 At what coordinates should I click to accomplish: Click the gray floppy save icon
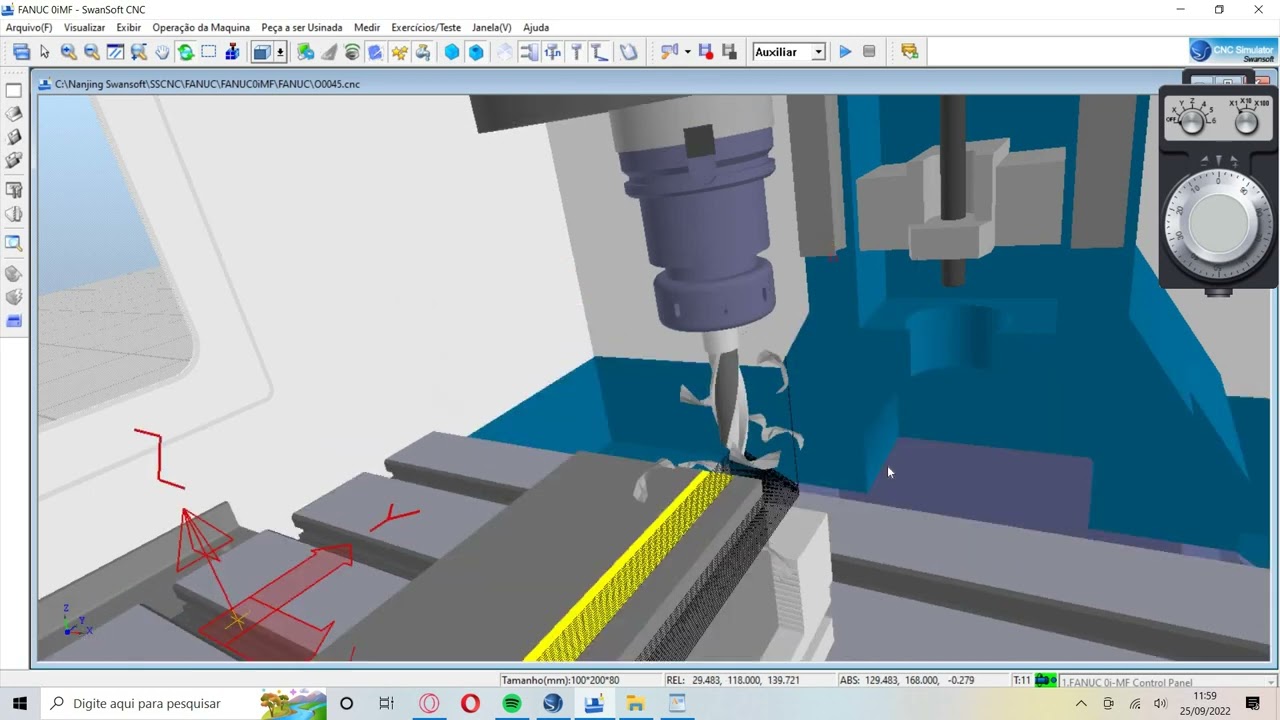coord(729,52)
